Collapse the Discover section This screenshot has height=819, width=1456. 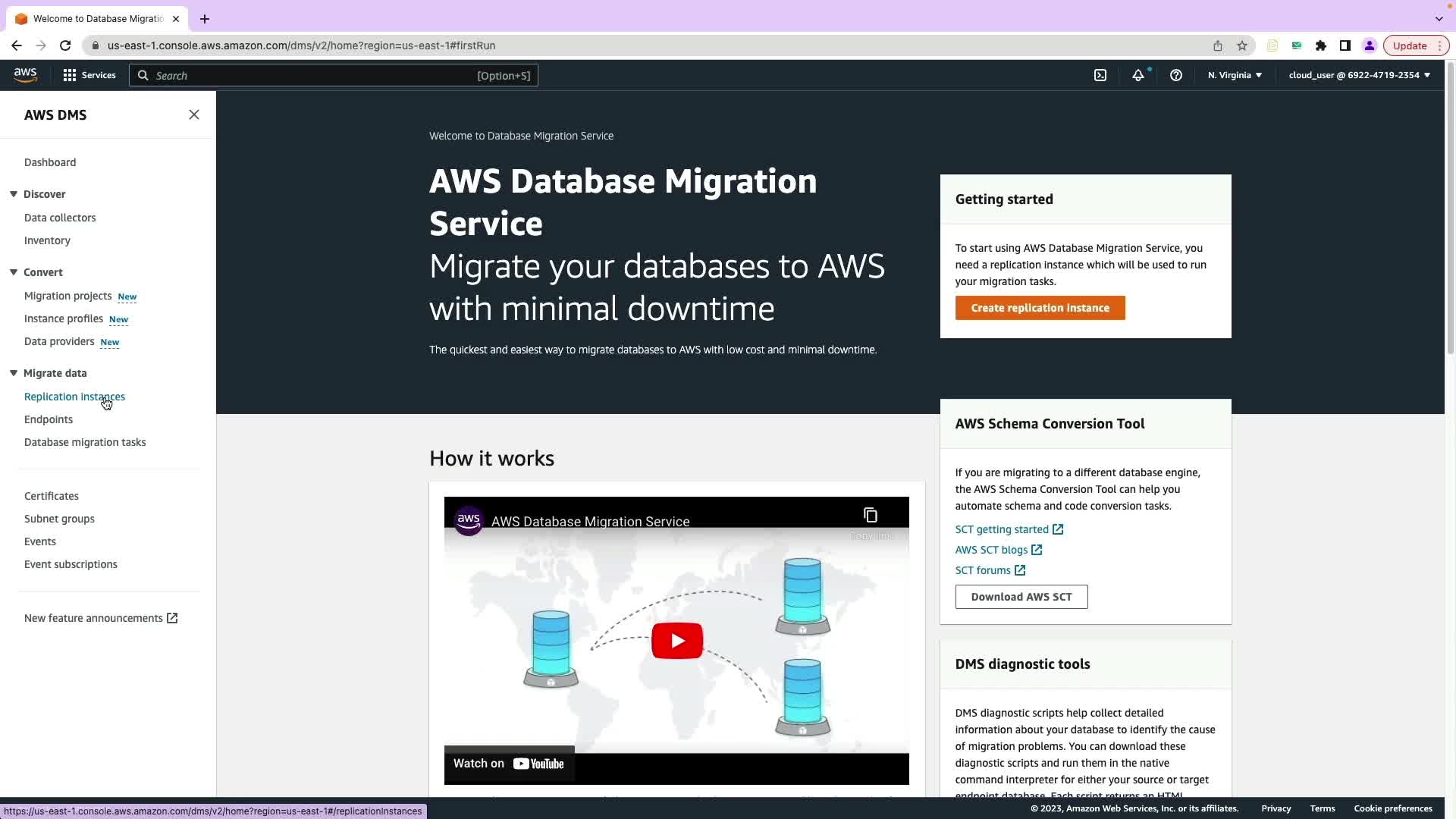pos(14,194)
